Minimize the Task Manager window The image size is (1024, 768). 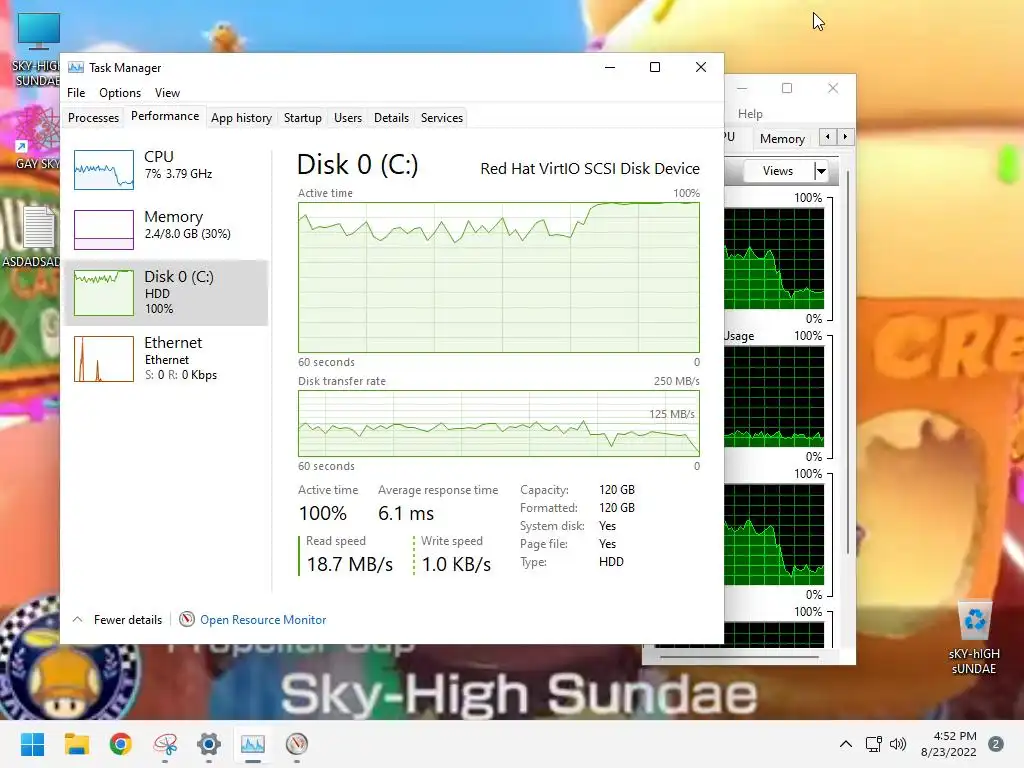[610, 67]
